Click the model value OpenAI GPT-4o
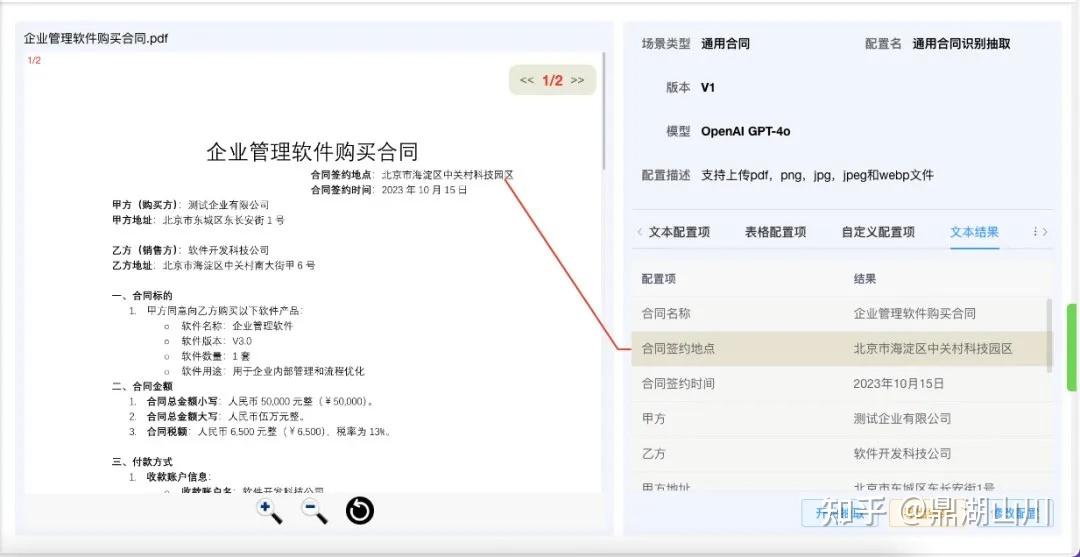The height and width of the screenshot is (557, 1080). tap(746, 131)
